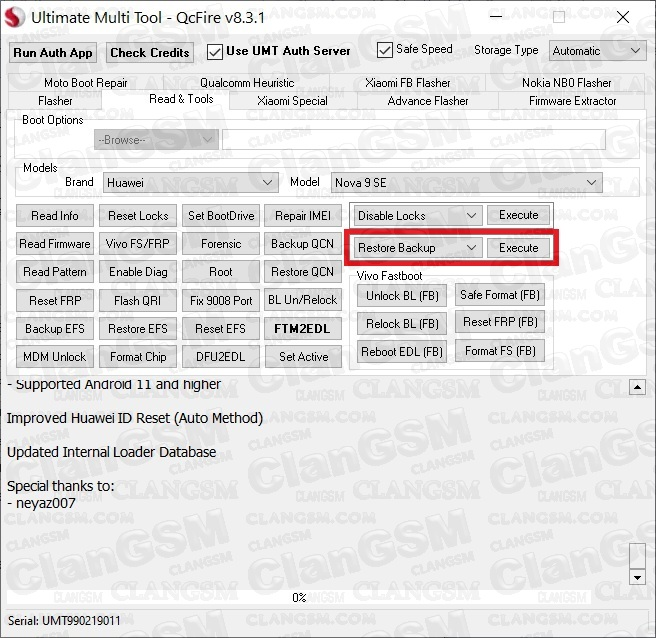Switch to the Flasher tab
Screen dimensions: 656x638
pyautogui.click(x=55, y=101)
